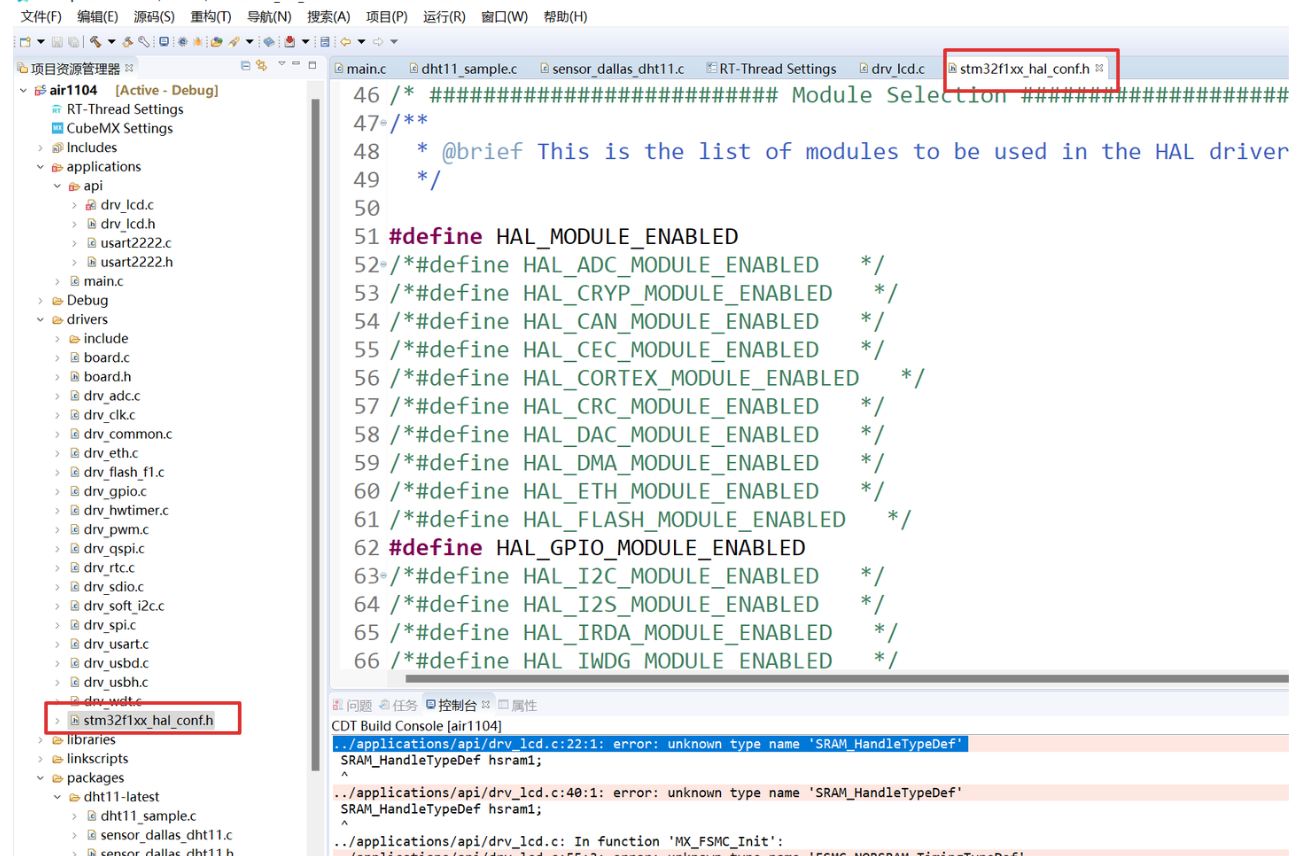Switch to the 问题 problems tab
The height and width of the screenshot is (856, 1307).
tap(352, 705)
